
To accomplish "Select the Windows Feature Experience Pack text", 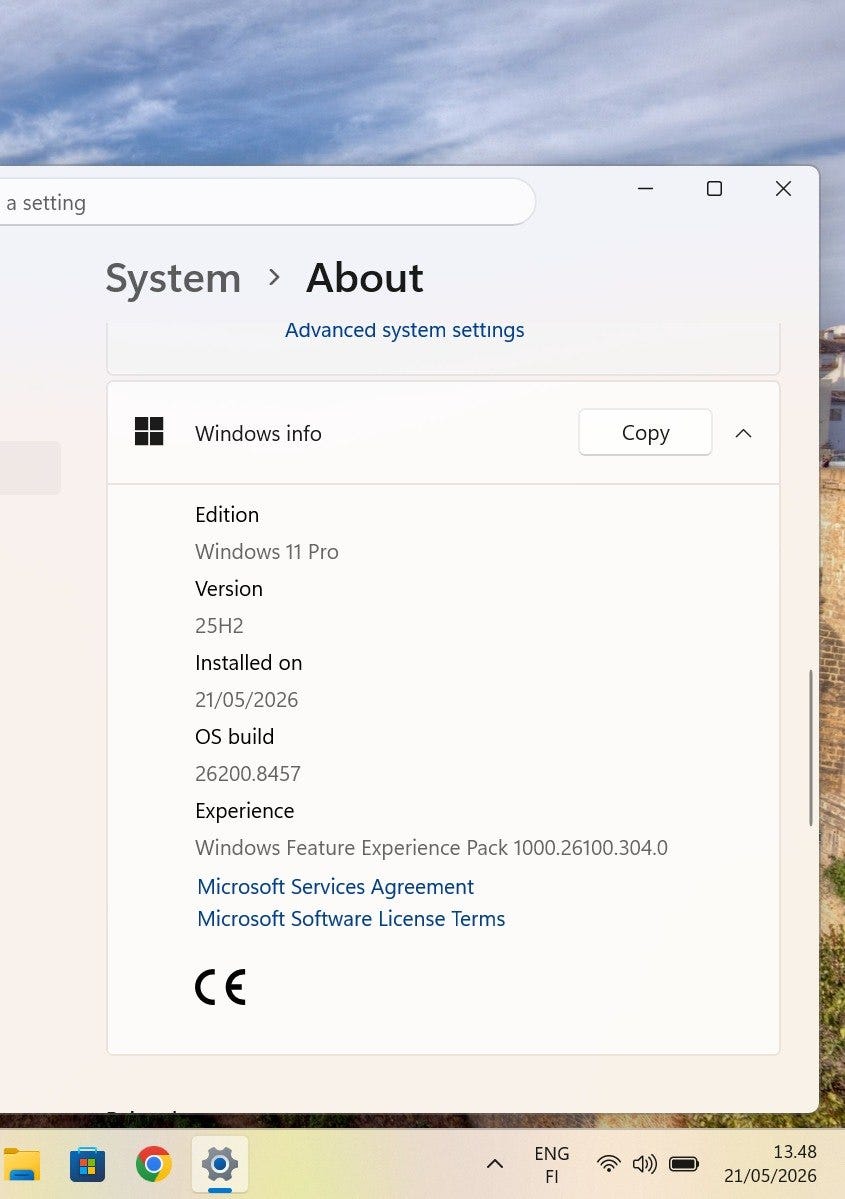I will [x=431, y=847].
